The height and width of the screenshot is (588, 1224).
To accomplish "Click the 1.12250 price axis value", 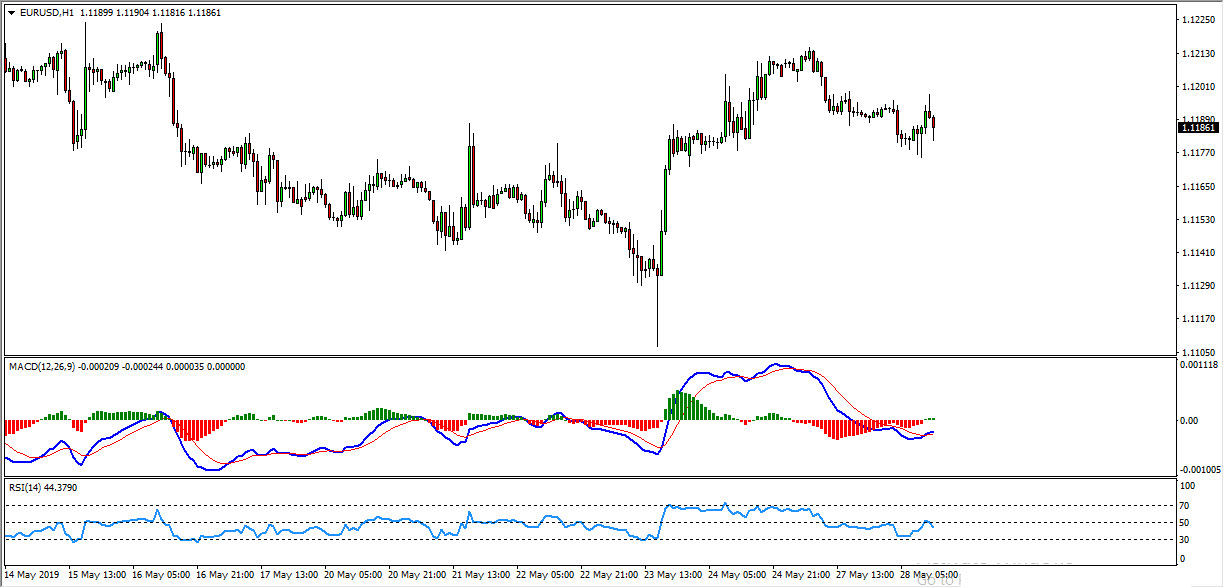I will click(x=1198, y=20).
